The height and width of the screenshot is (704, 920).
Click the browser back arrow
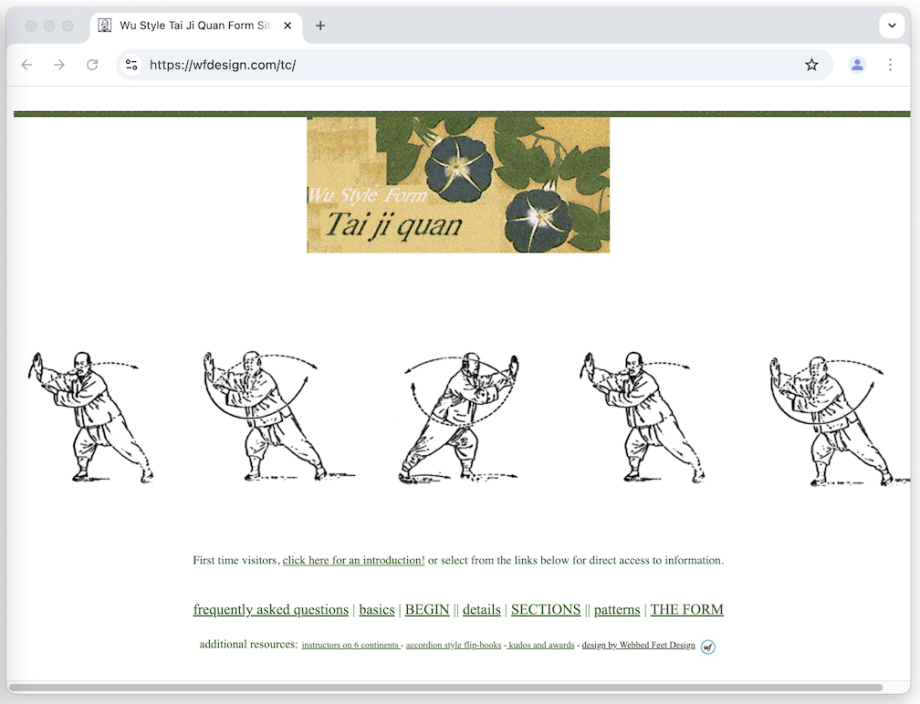[27, 65]
